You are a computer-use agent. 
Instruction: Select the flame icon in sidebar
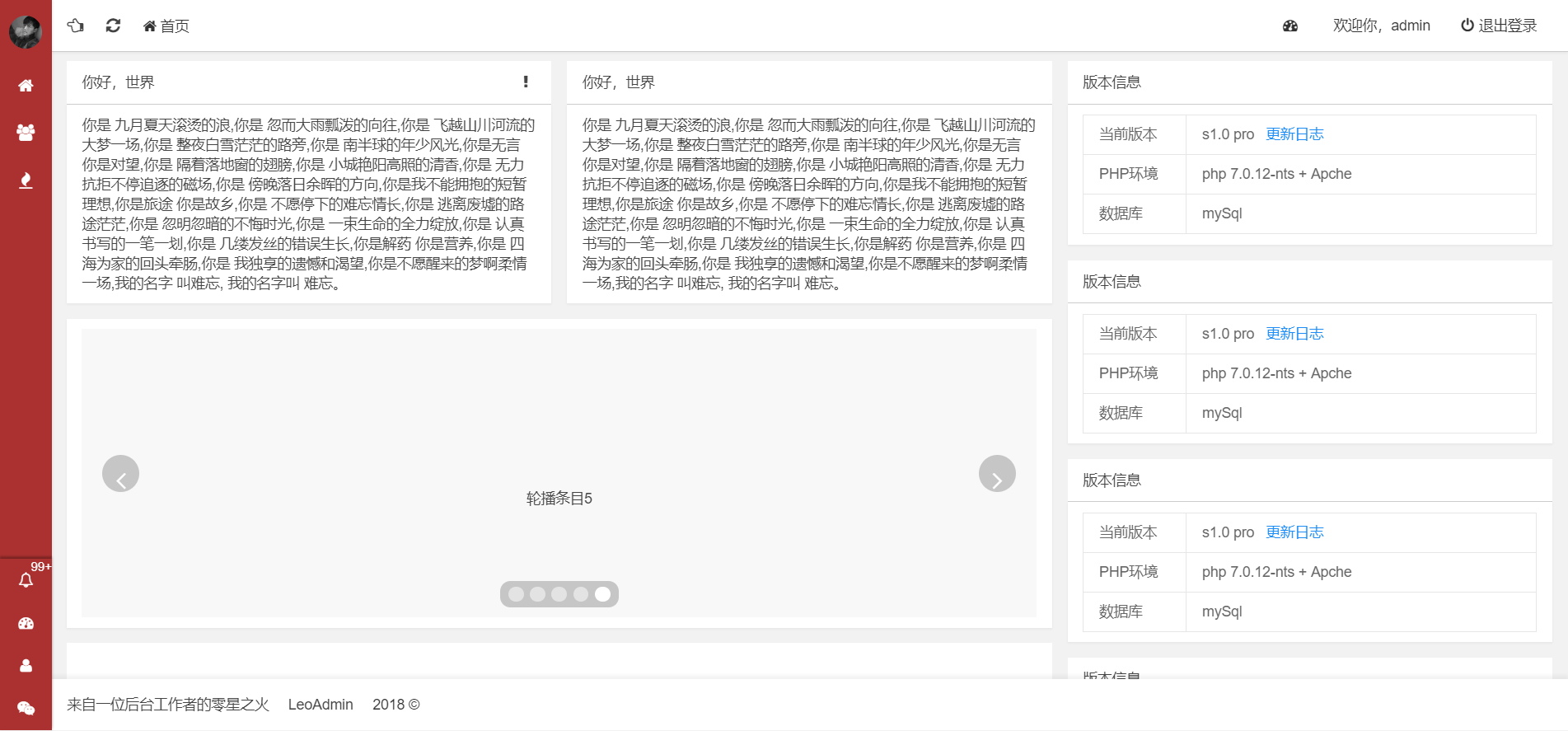[26, 180]
